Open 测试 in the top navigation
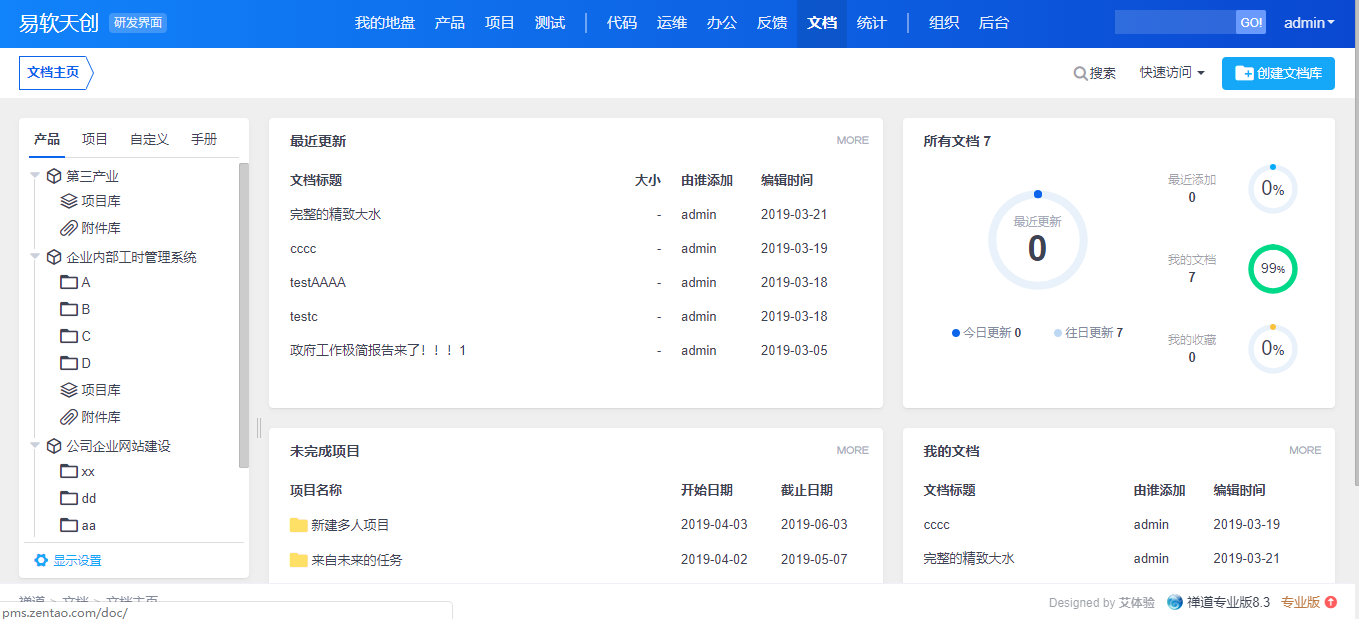 click(x=550, y=23)
